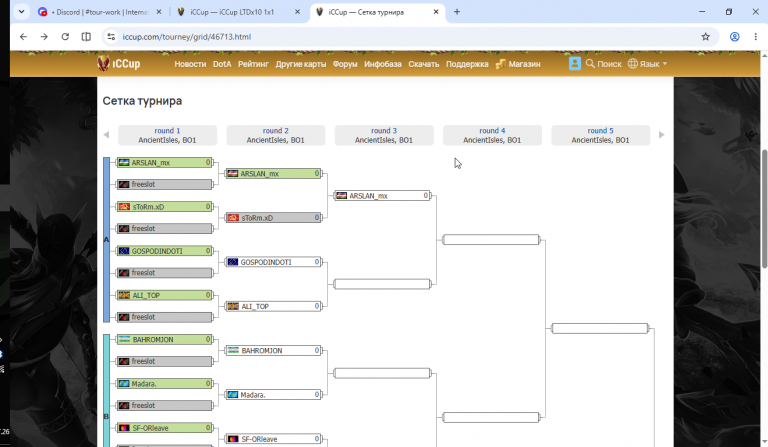Open the Новости menu
768x447 pixels.
click(190, 64)
